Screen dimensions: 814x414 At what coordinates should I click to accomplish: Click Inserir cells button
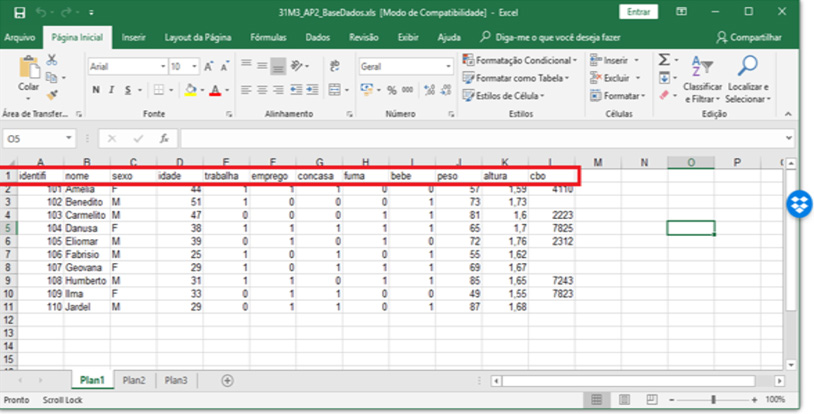click(615, 60)
